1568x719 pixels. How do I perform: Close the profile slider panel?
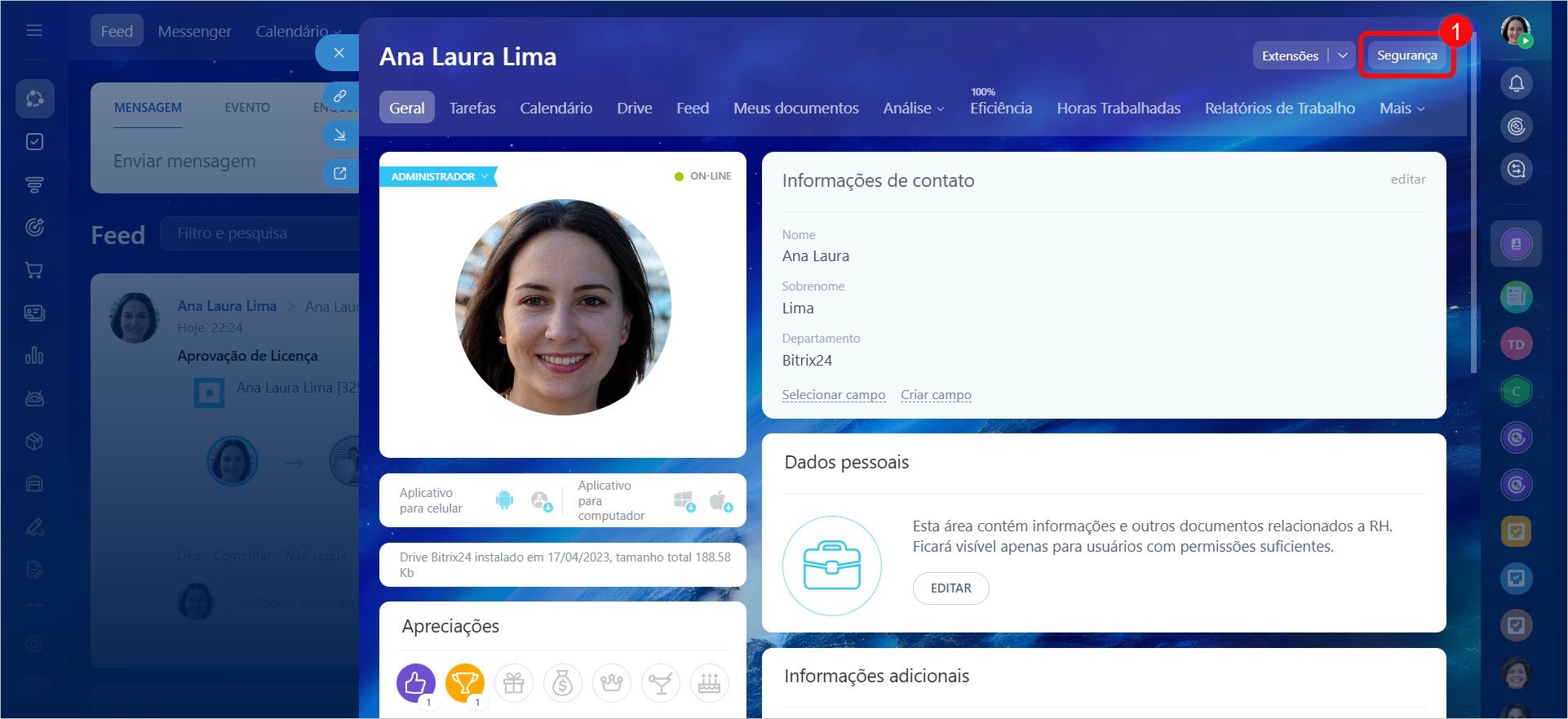tap(339, 53)
